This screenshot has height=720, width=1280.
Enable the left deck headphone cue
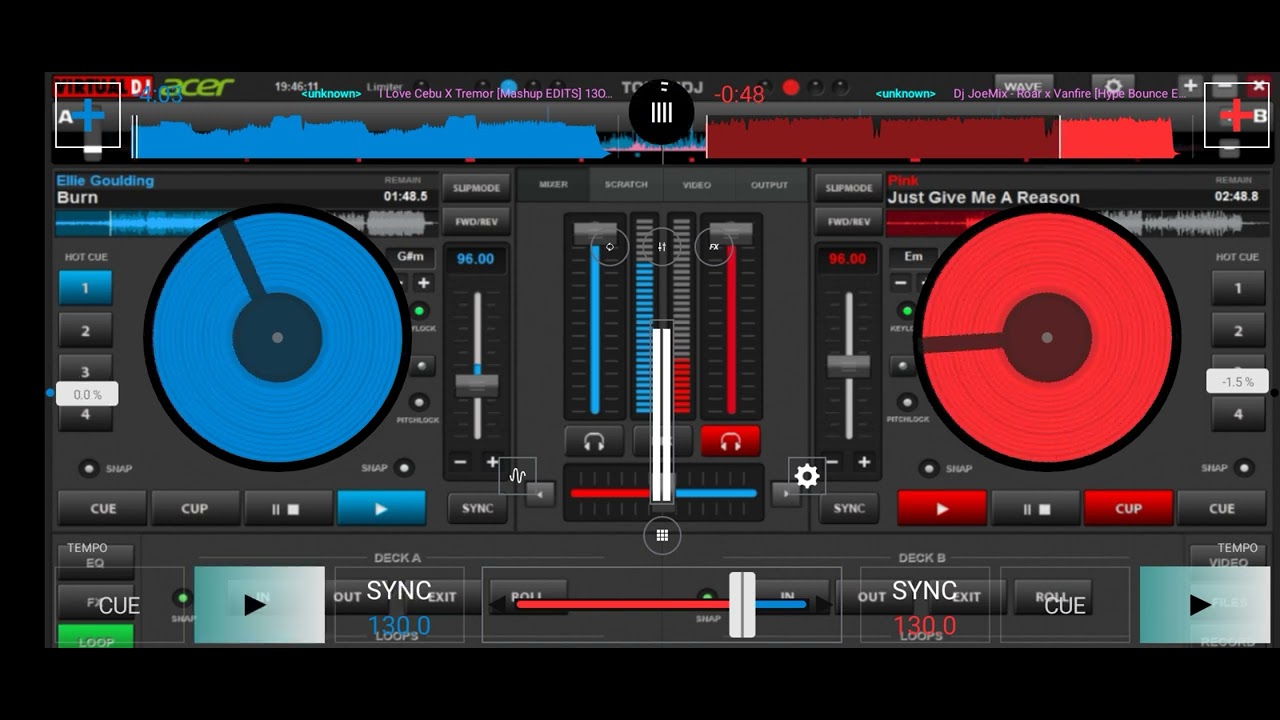pos(594,441)
